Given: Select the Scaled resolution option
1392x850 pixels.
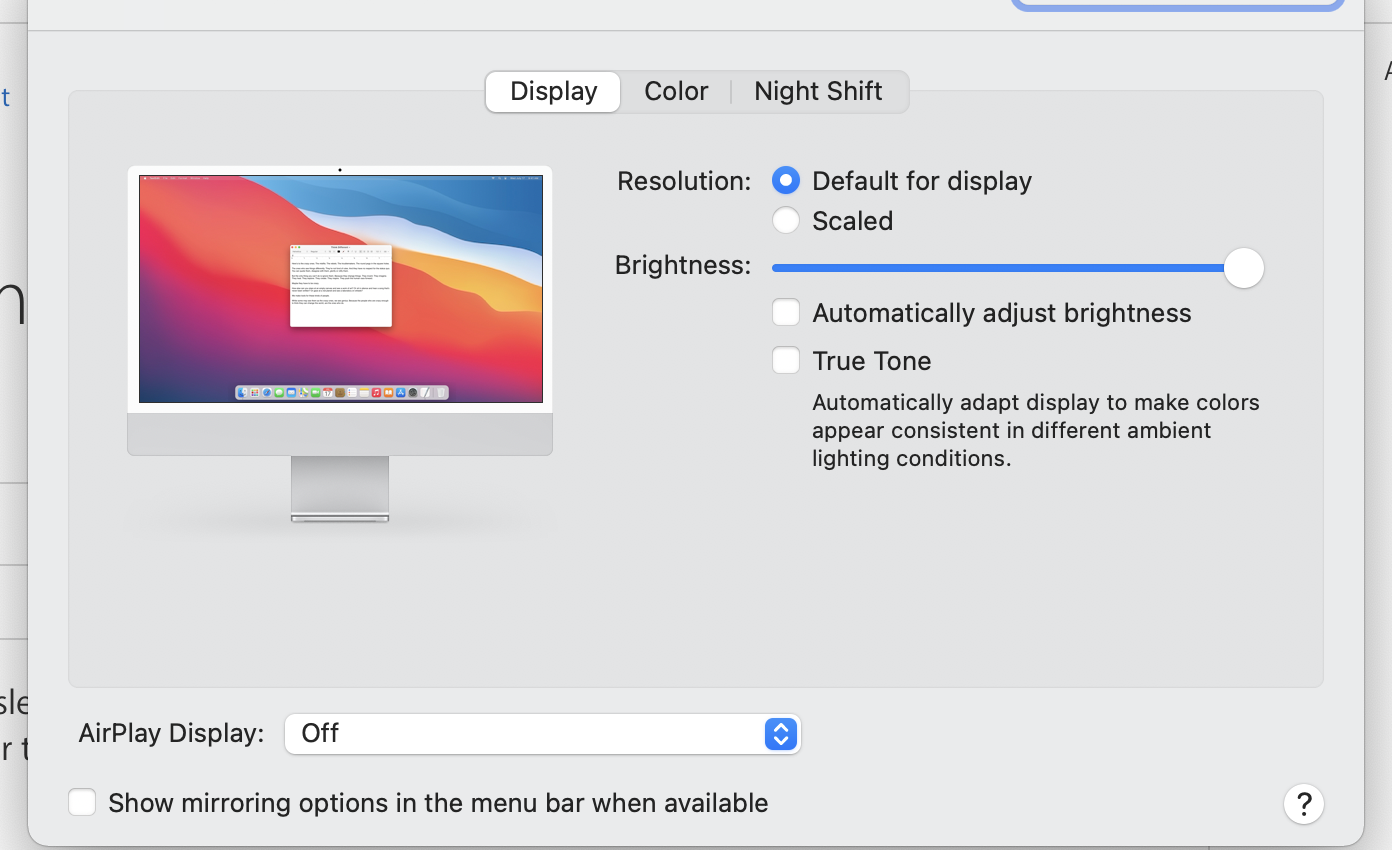Looking at the screenshot, I should pyautogui.click(x=786, y=220).
